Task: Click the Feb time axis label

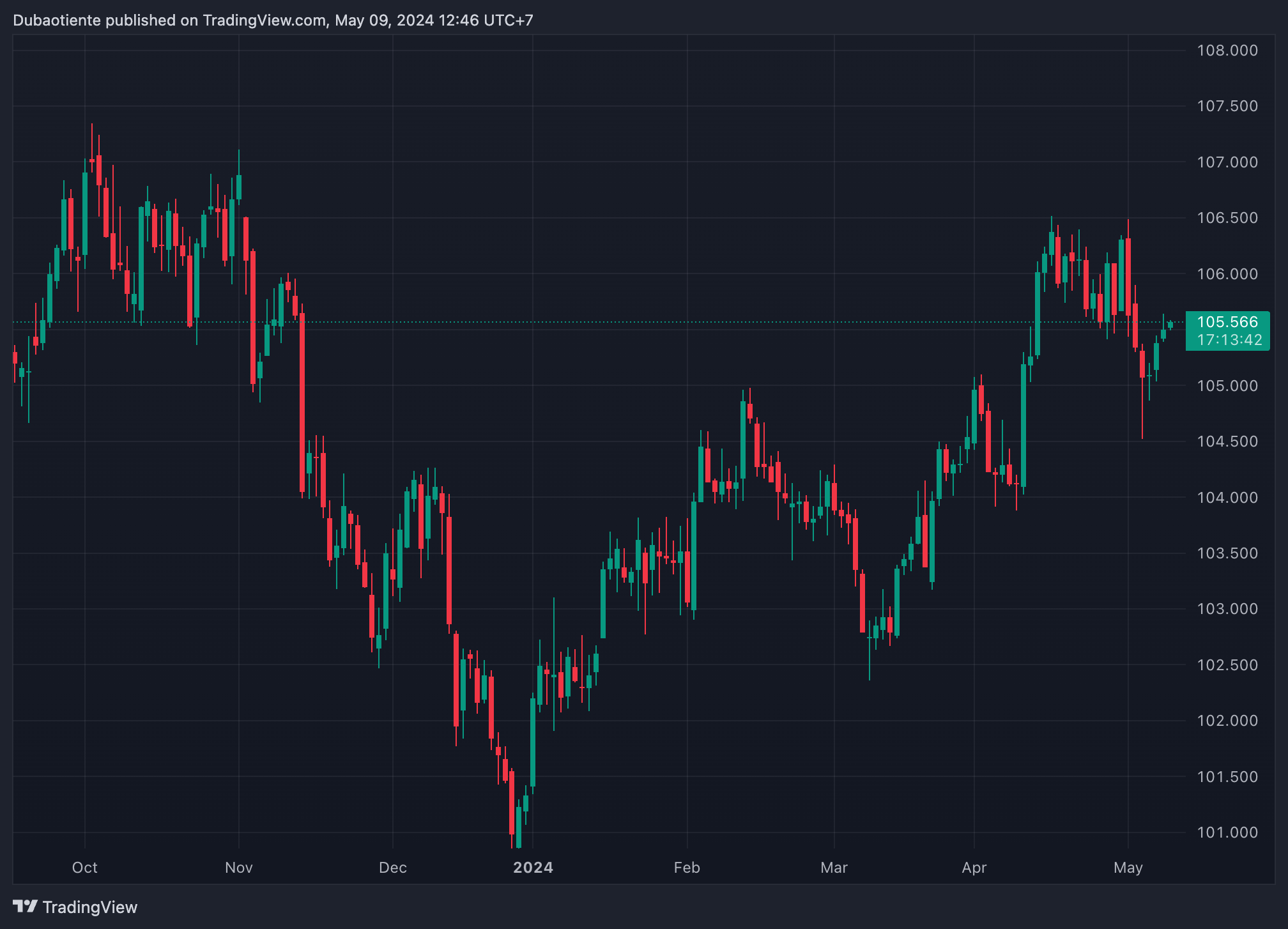Action: (x=687, y=868)
